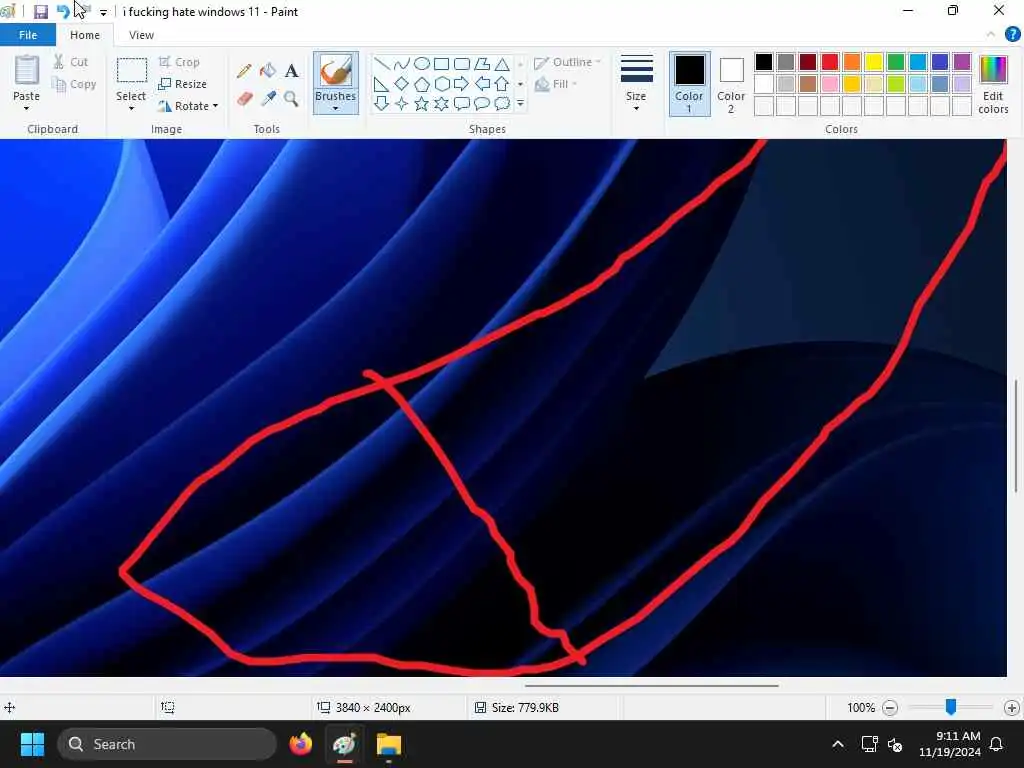This screenshot has height=768, width=1024.
Task: Choose the Down arrow shape
Action: pyautogui.click(x=381, y=103)
